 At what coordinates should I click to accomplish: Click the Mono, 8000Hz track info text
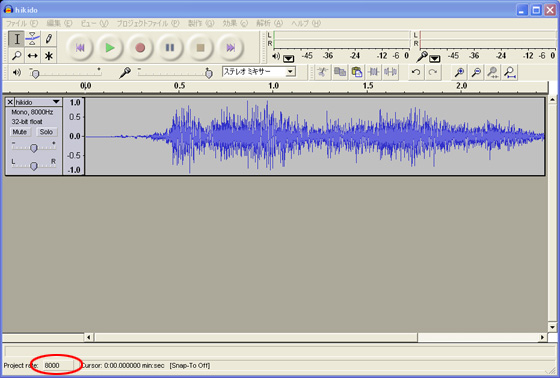32,112
